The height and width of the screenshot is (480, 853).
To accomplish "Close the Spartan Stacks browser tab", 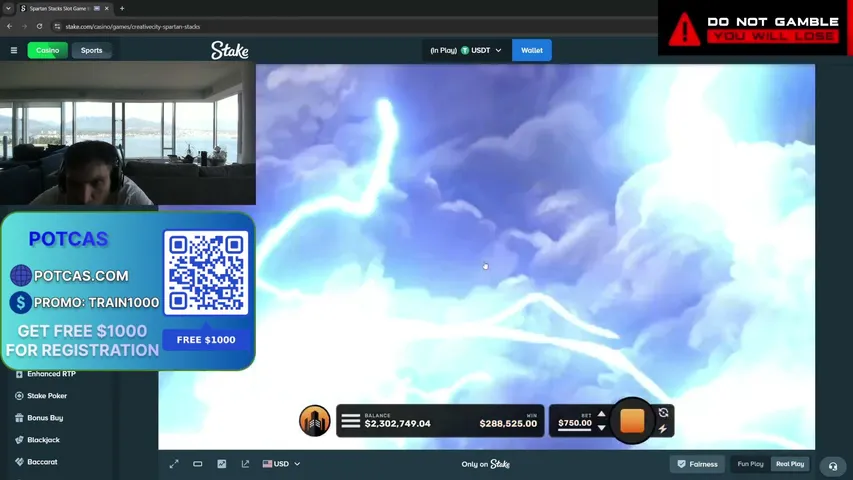I will 107,8.
